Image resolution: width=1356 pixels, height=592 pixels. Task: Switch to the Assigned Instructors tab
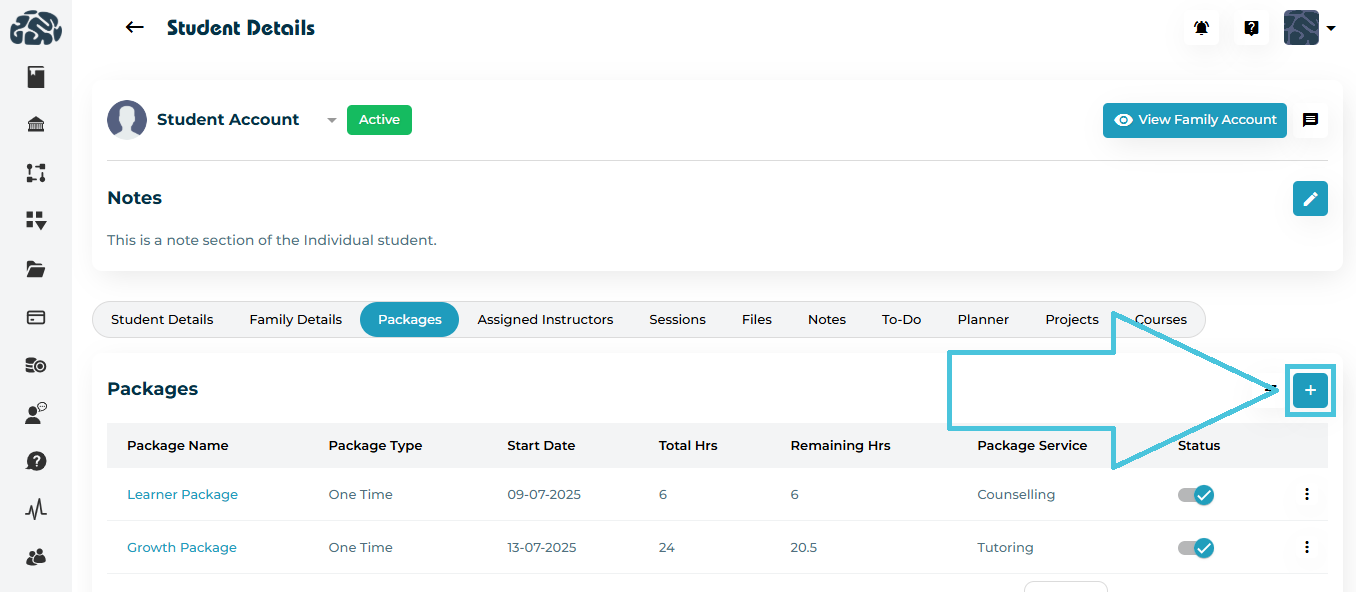coord(545,320)
